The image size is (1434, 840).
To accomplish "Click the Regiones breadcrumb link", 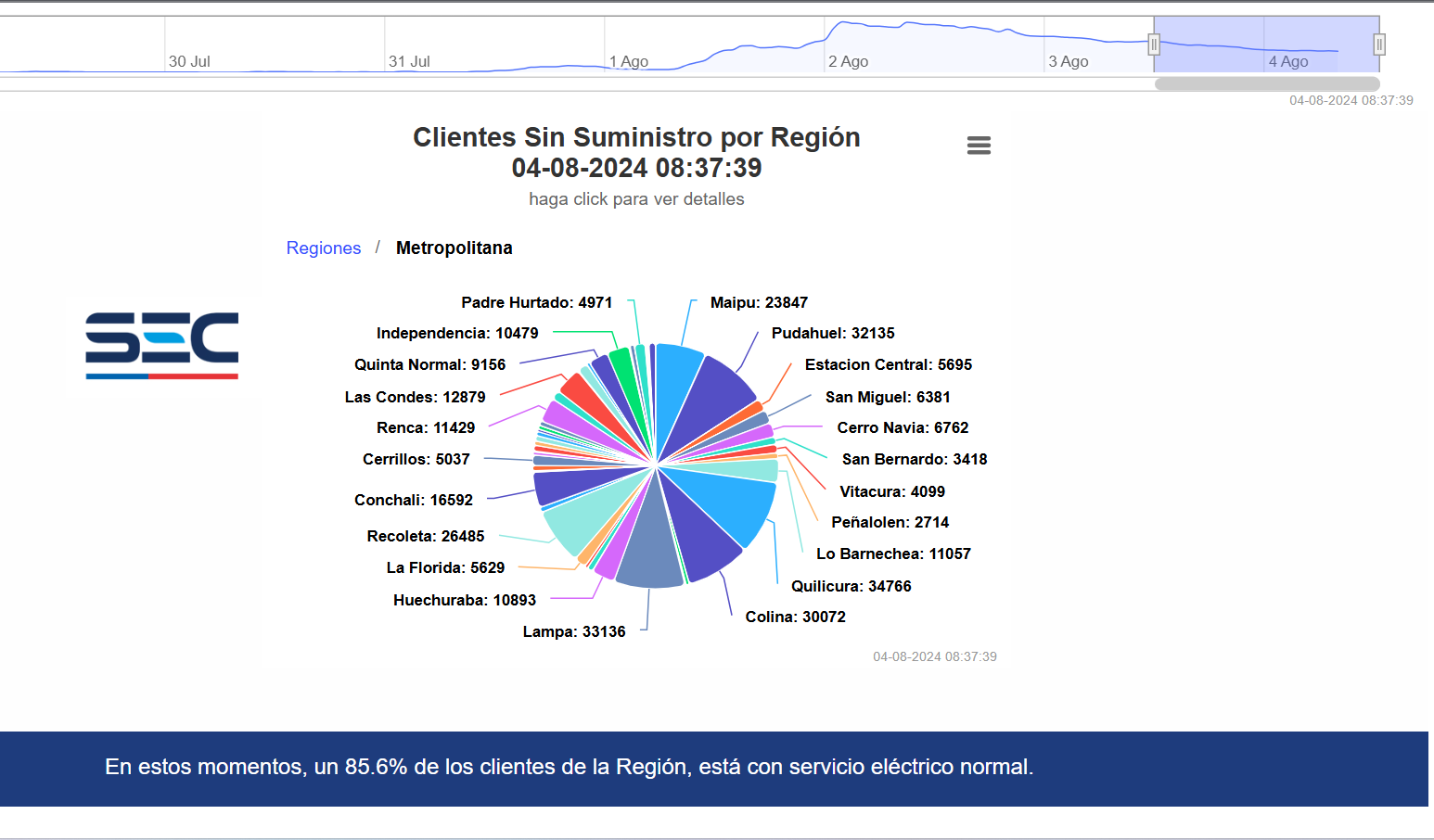I will (x=323, y=248).
